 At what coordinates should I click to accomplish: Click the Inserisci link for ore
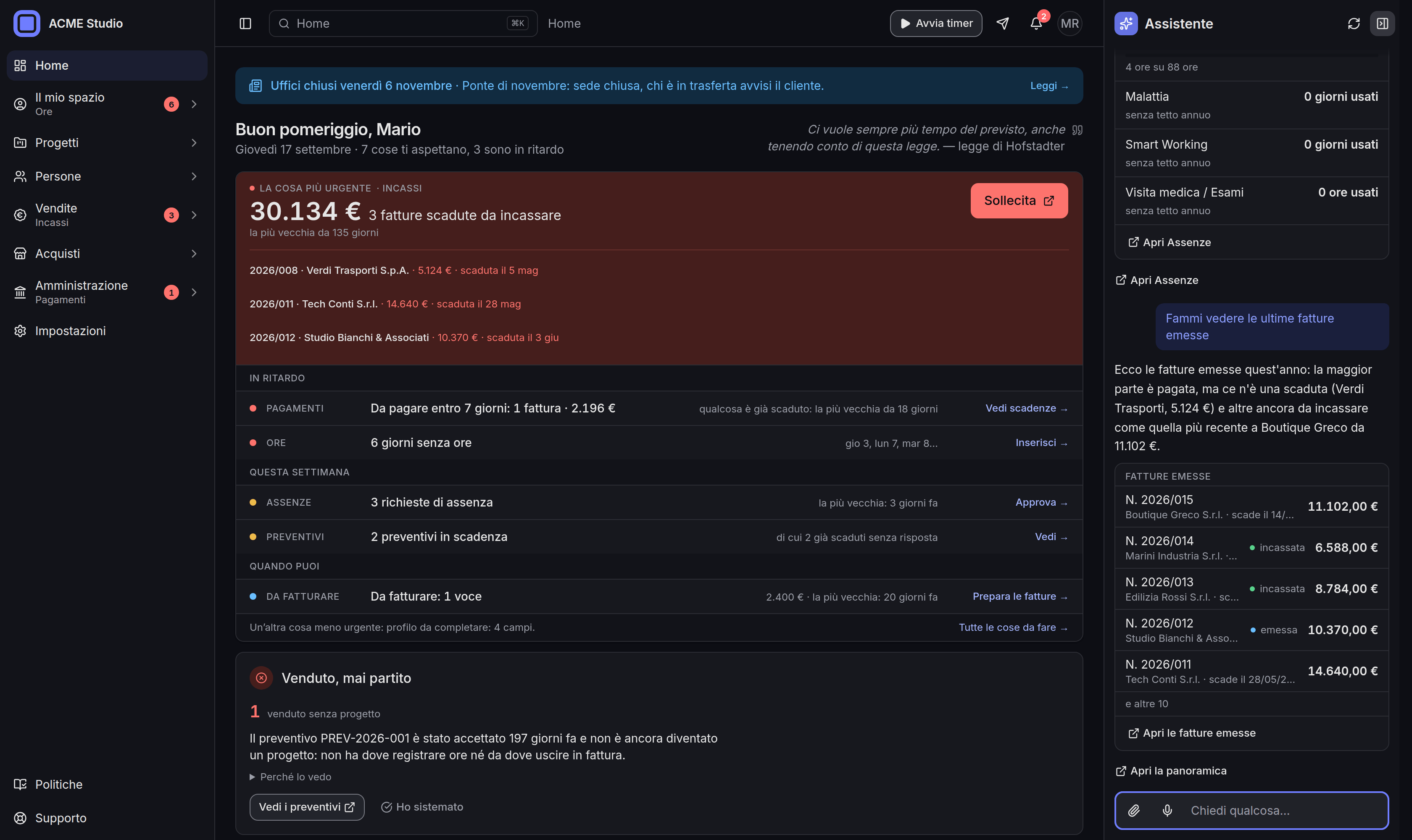click(1042, 443)
